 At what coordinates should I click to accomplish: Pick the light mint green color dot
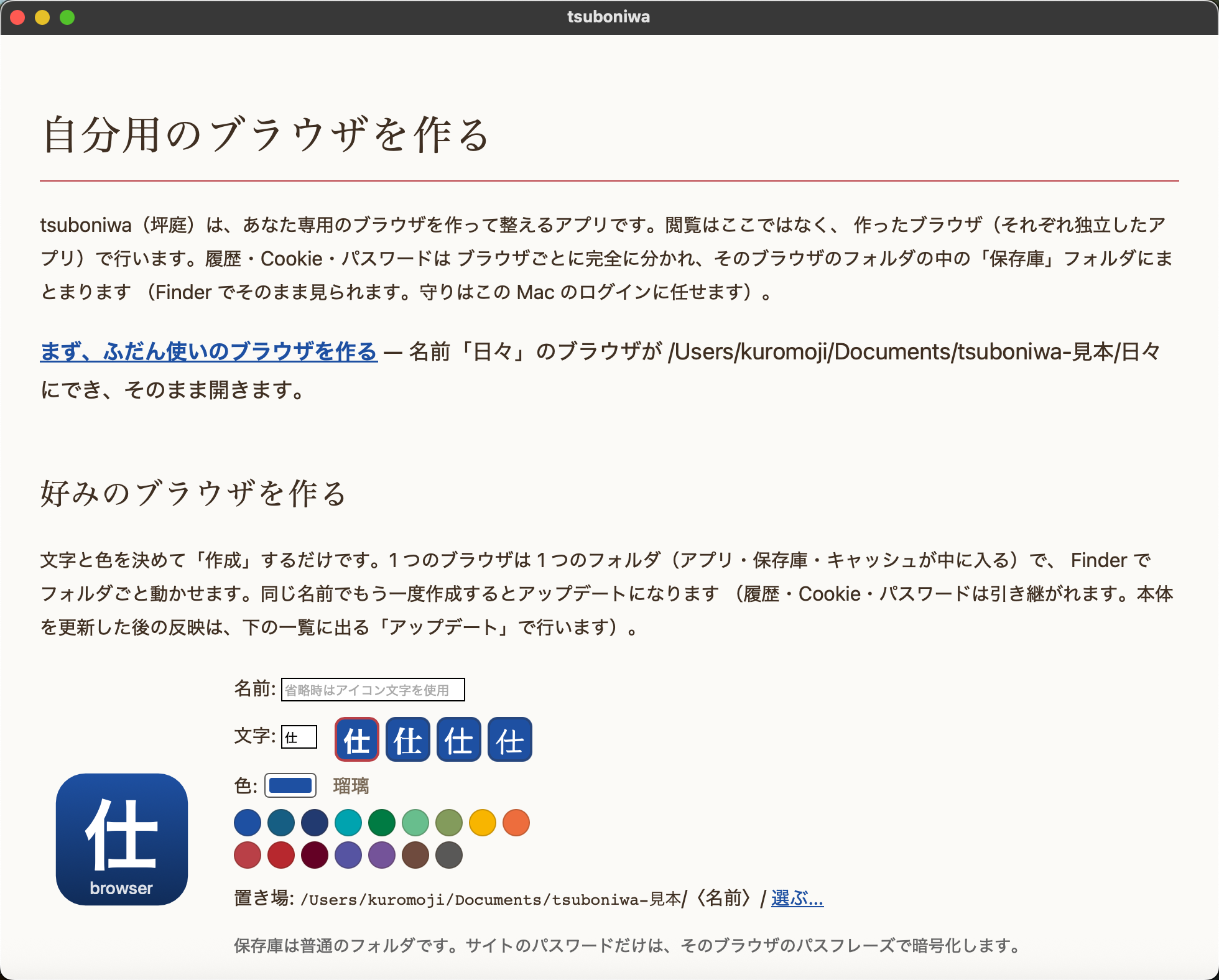pos(415,823)
